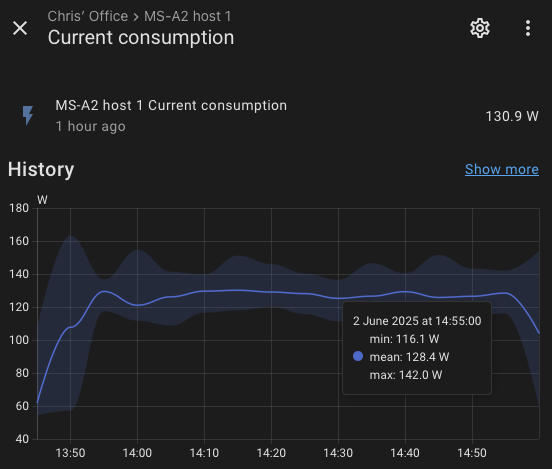Click the History section heading

41,169
